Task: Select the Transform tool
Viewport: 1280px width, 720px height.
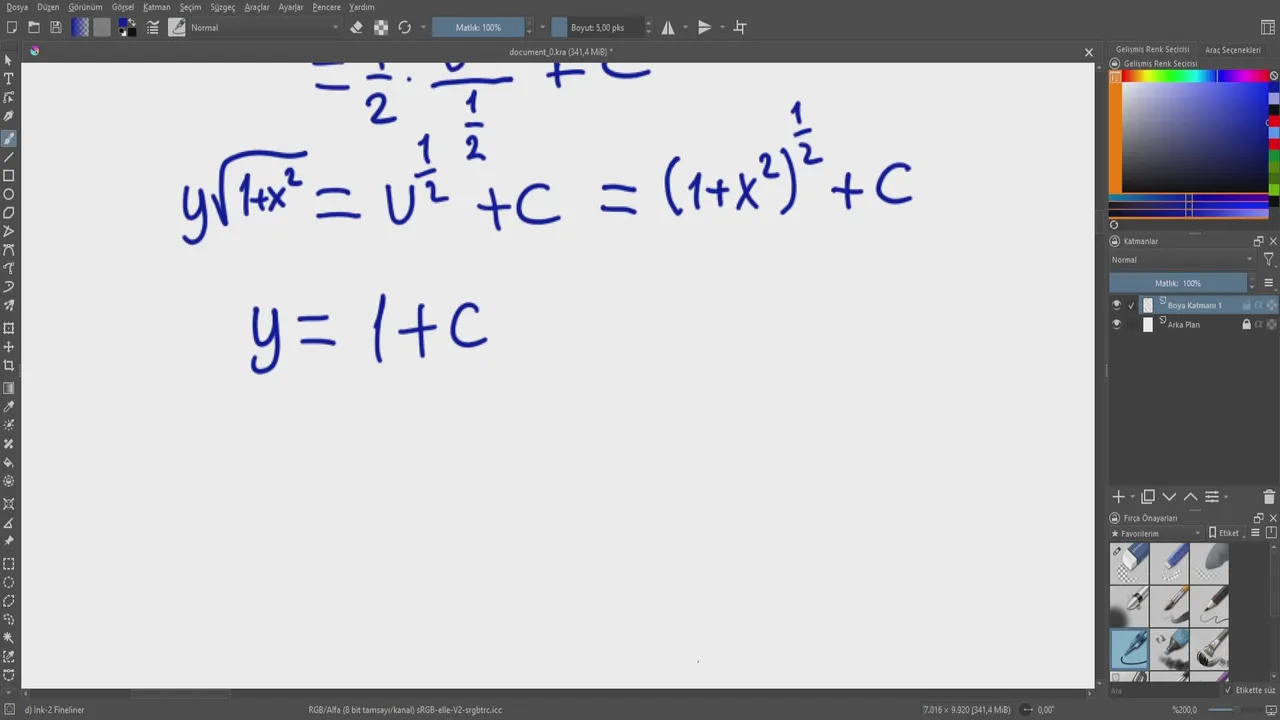Action: click(x=9, y=328)
